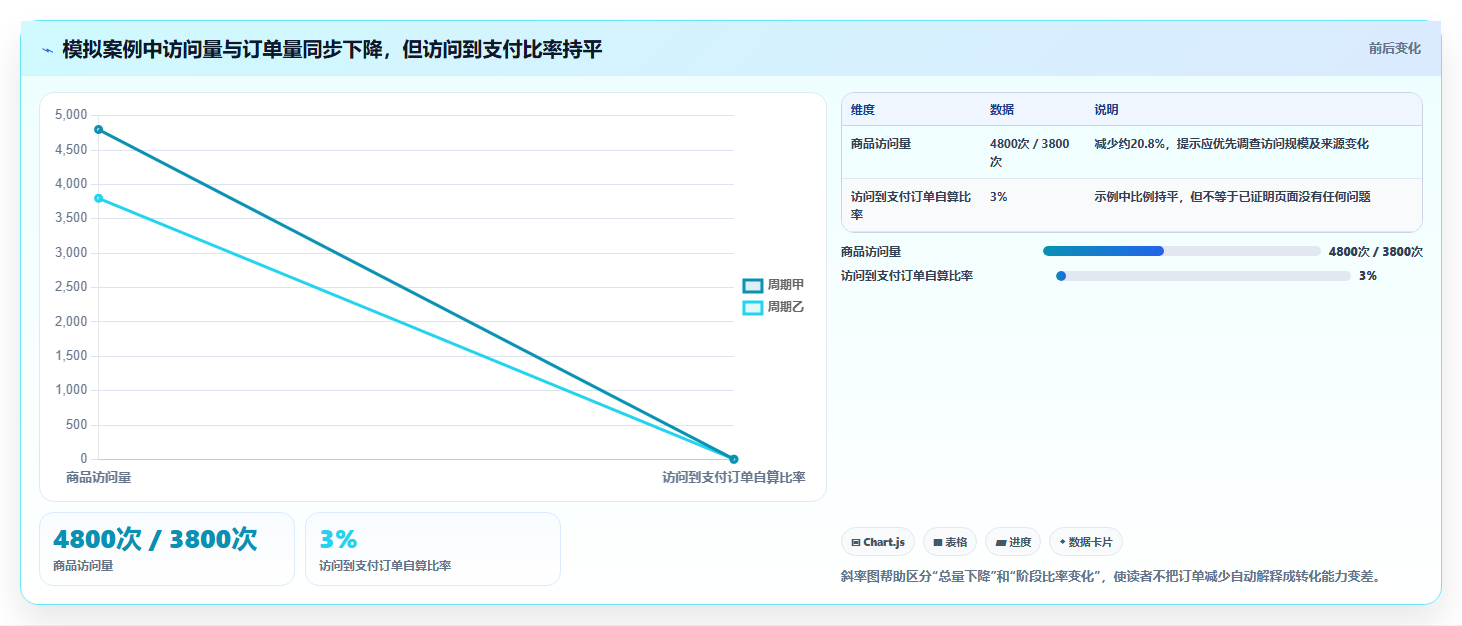Click the 周期甲 legend color box
Image resolution: width=1462 pixels, height=626 pixels.
pyautogui.click(x=753, y=285)
